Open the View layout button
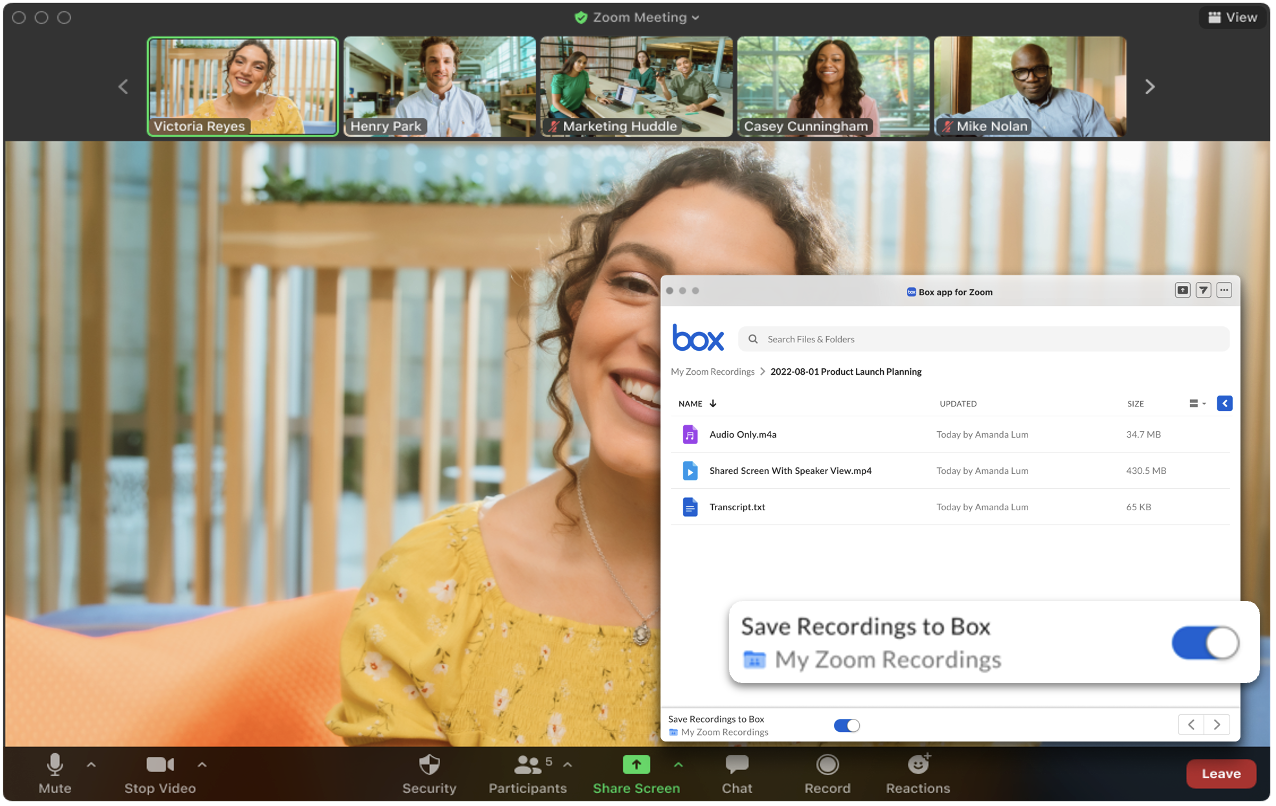Screen dimensions: 1276x806 tap(1232, 17)
